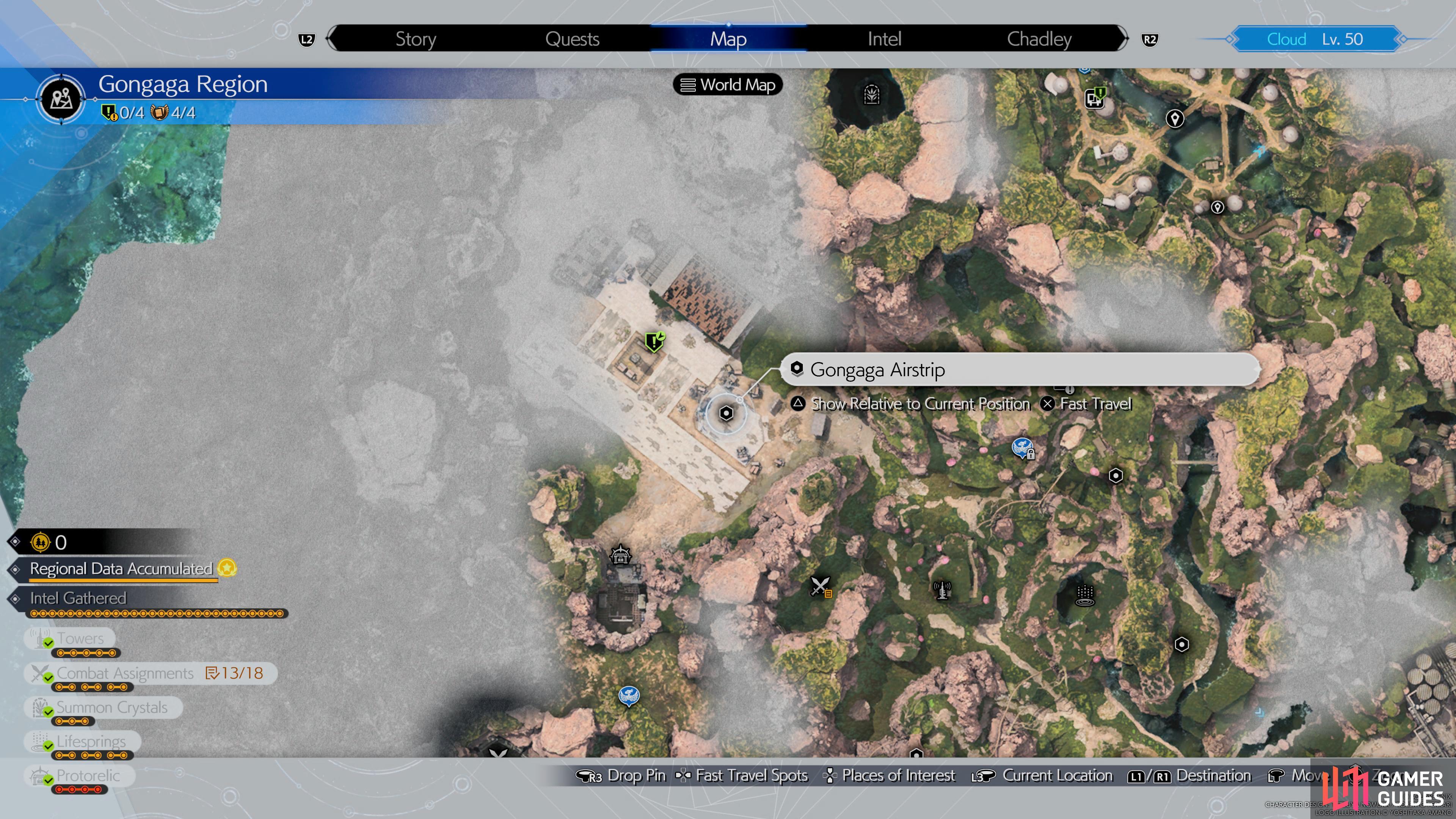Click the Gongaga Airstrip location label
1456x819 pixels.
(x=1020, y=370)
